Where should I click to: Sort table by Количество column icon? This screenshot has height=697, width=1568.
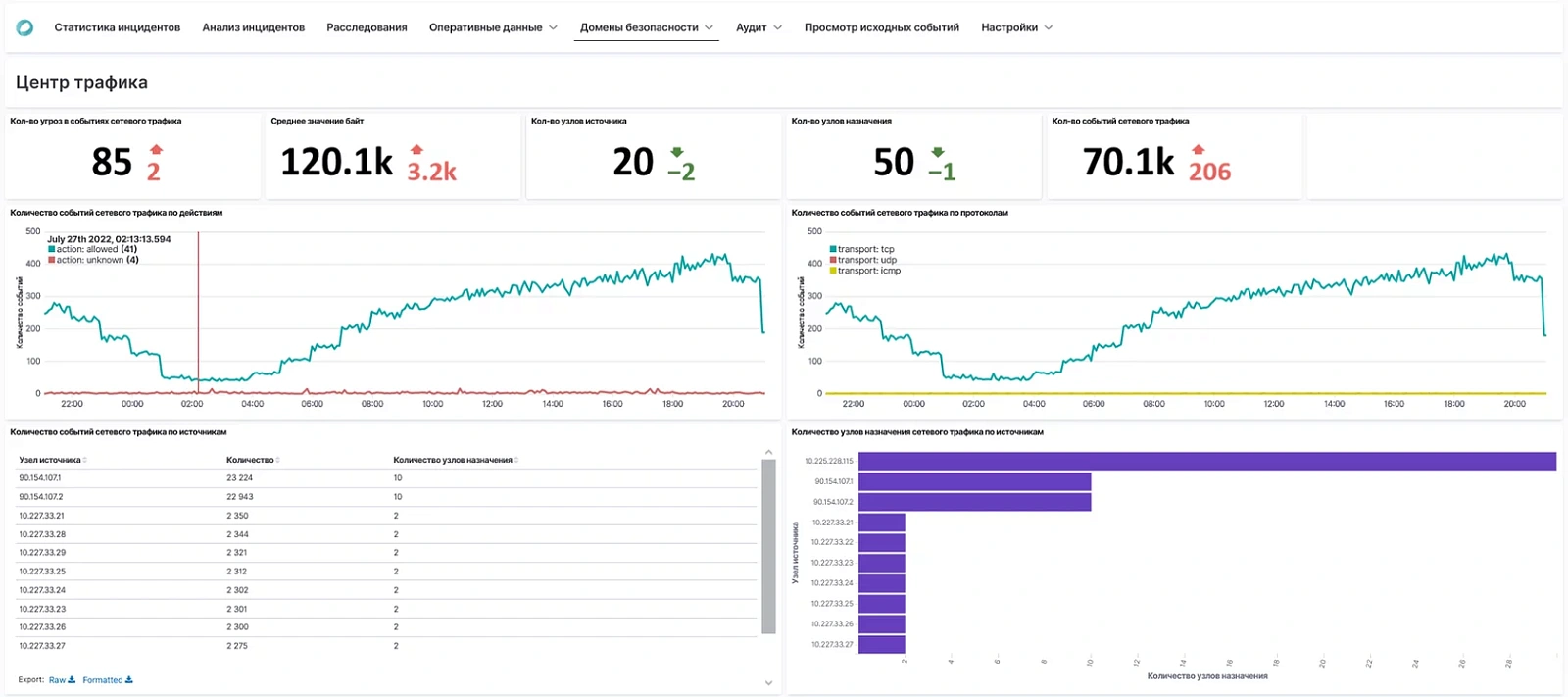coord(278,460)
